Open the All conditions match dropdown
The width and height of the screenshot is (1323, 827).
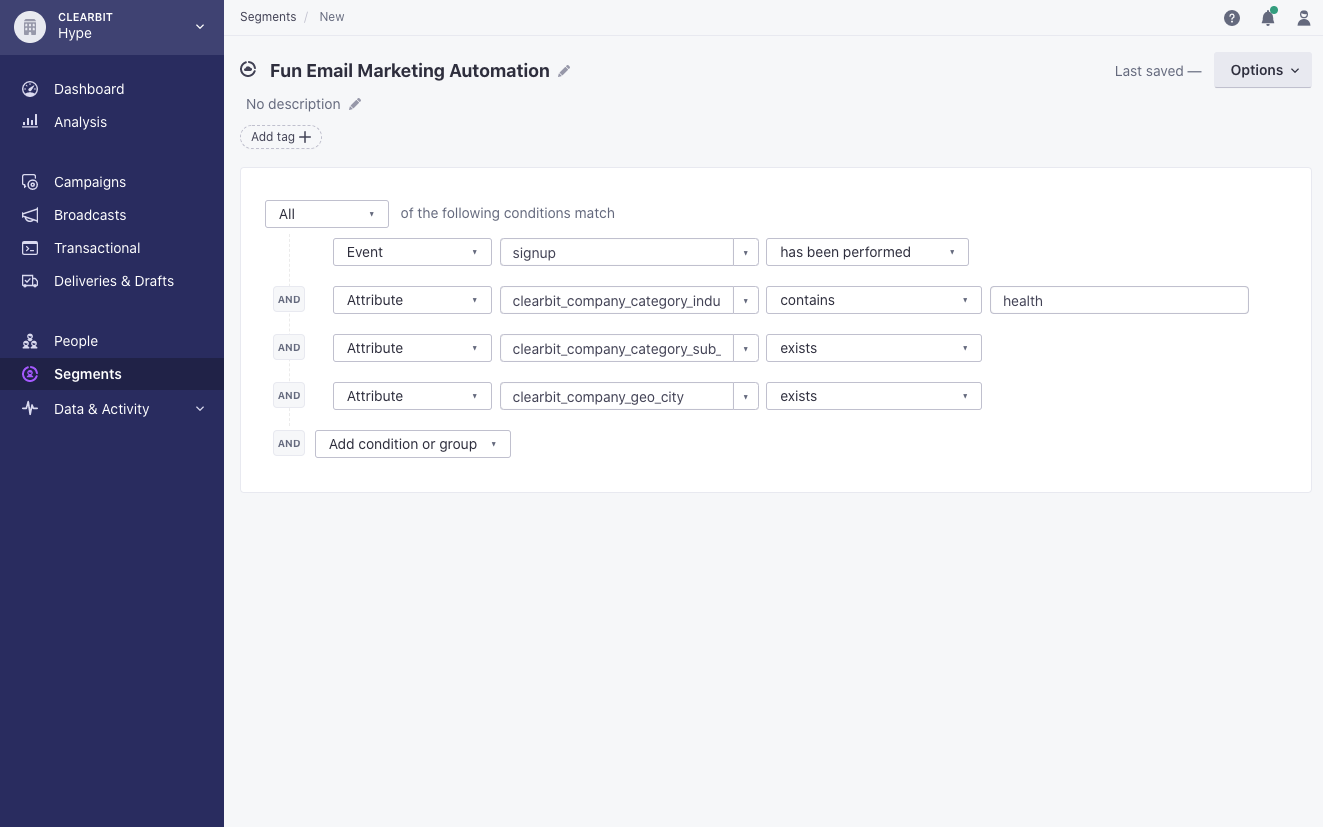click(326, 214)
